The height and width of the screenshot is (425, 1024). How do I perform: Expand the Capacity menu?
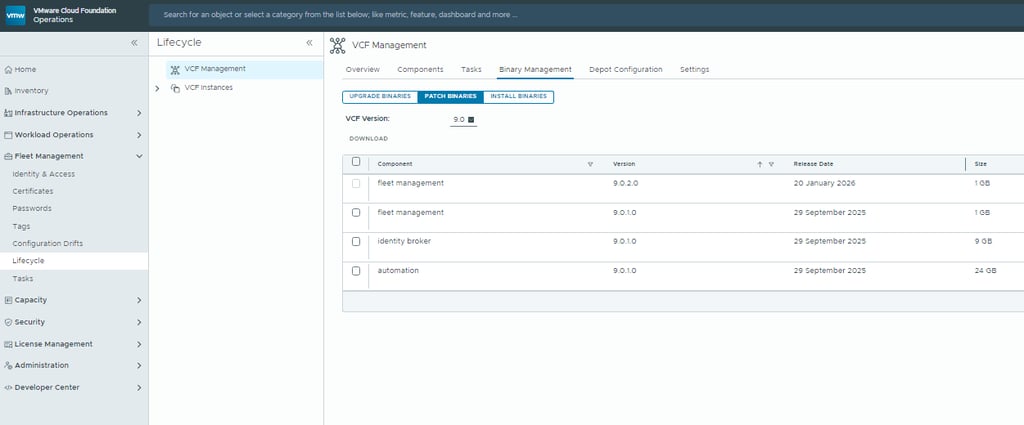139,300
